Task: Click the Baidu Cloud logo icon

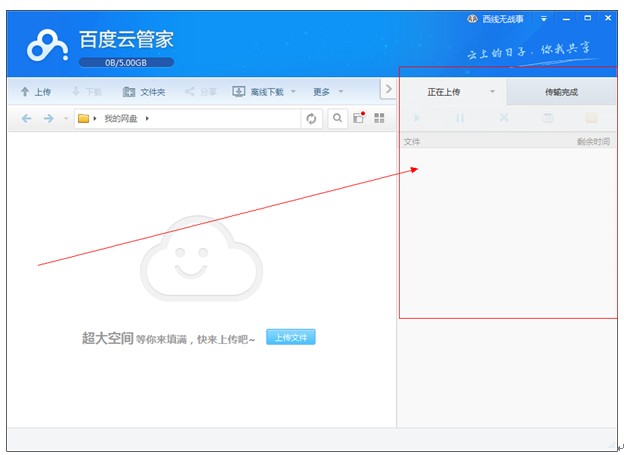Action: tap(47, 46)
